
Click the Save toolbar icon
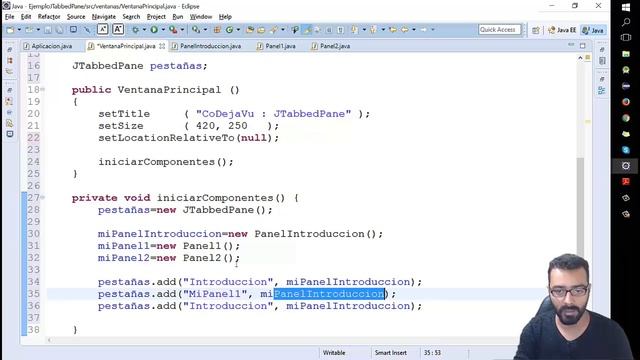pos(48,30)
